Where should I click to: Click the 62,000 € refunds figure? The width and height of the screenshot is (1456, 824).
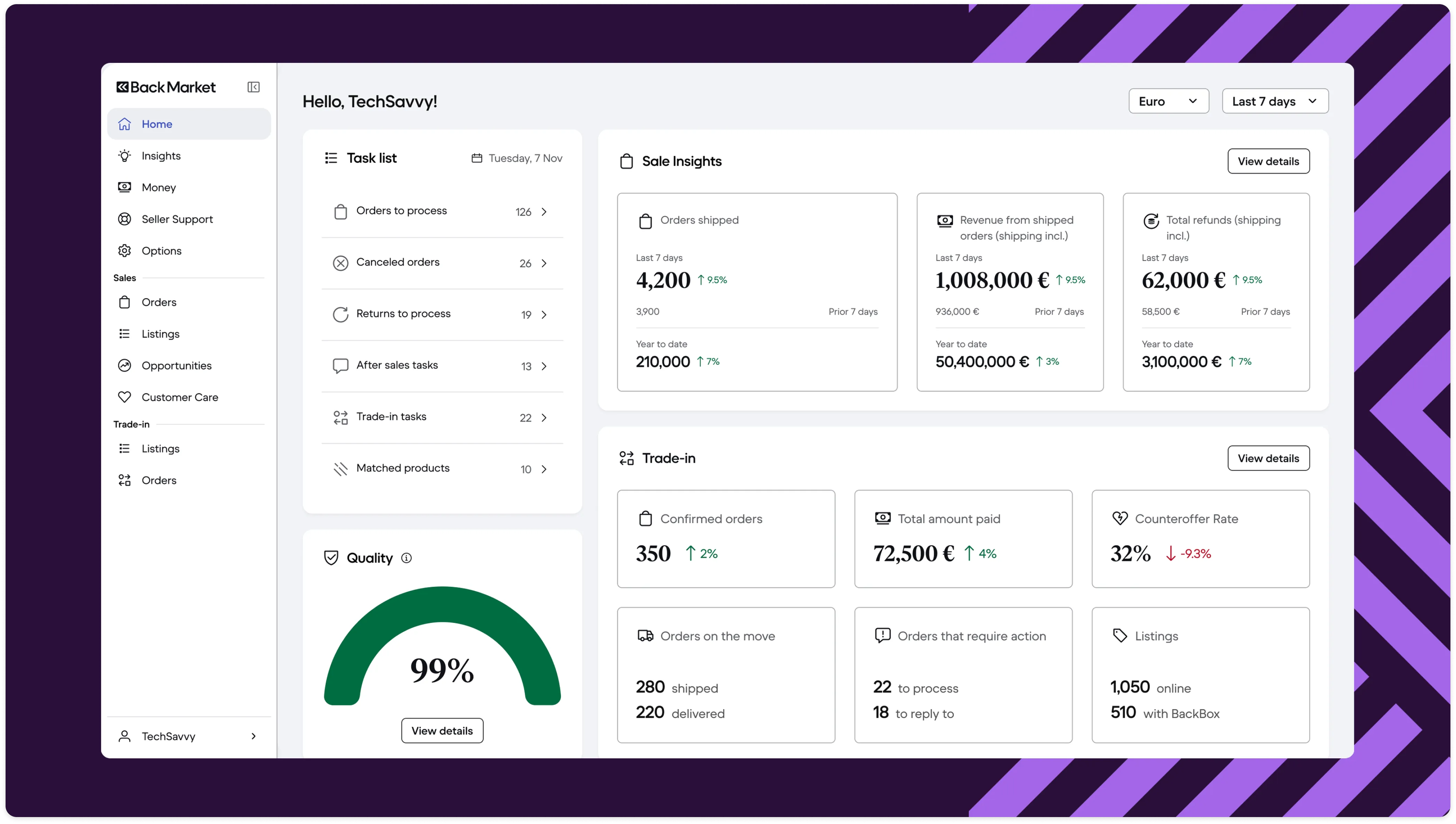[1183, 280]
